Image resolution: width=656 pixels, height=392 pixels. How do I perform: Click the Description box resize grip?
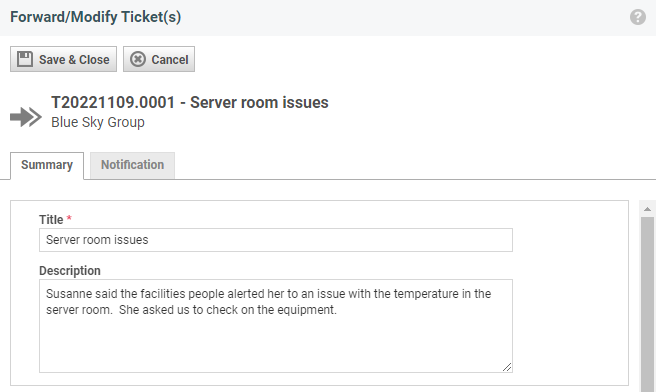(x=507, y=367)
